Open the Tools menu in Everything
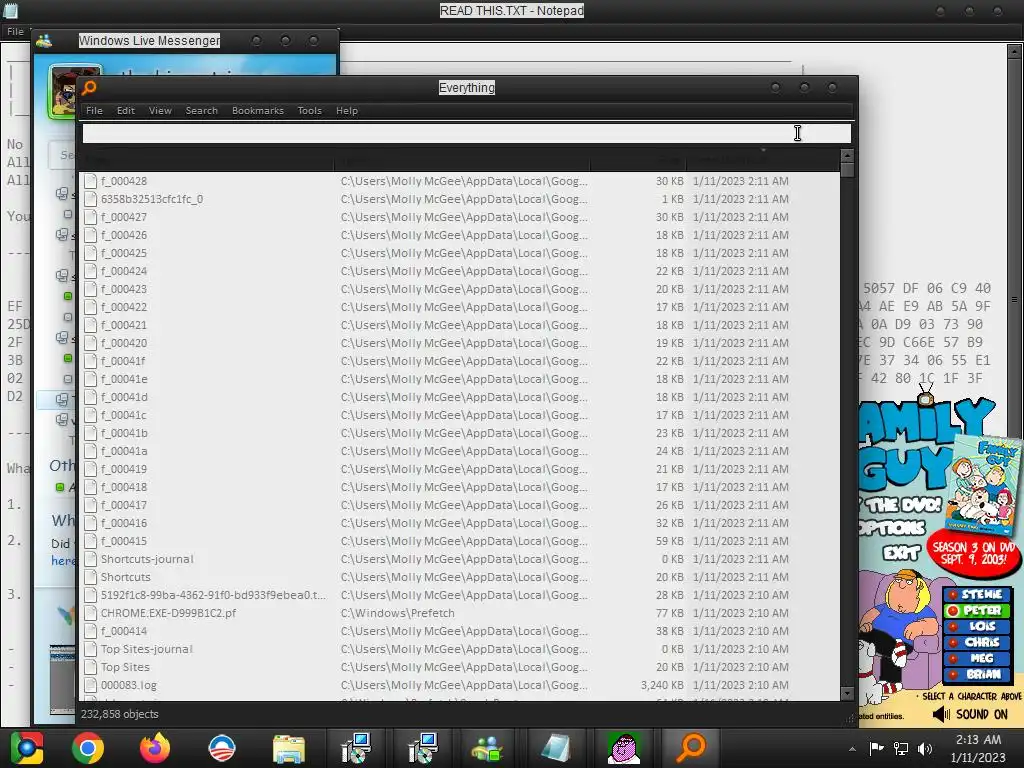The width and height of the screenshot is (1024, 768). point(310,110)
